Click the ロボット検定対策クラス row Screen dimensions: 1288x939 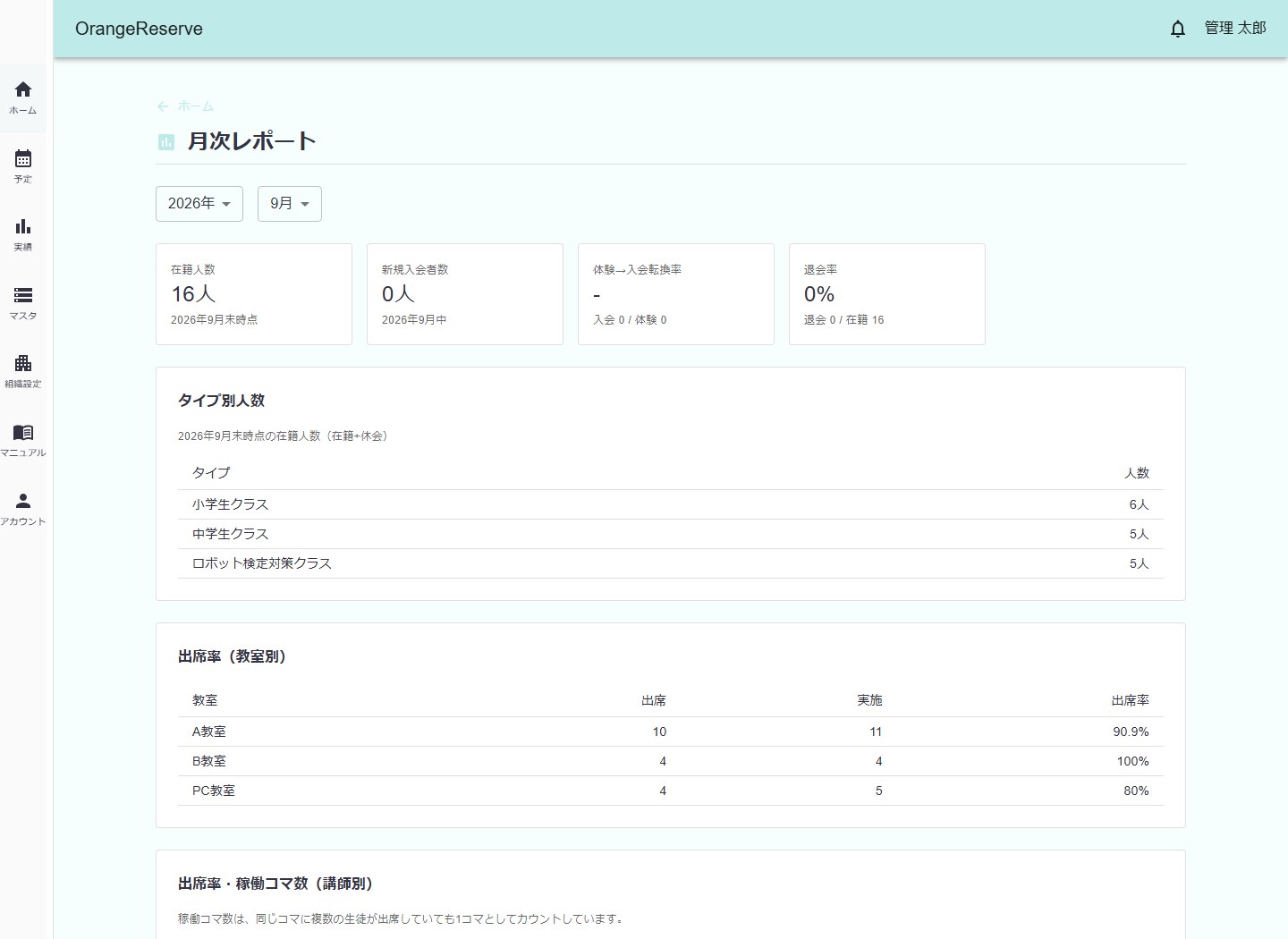click(671, 563)
